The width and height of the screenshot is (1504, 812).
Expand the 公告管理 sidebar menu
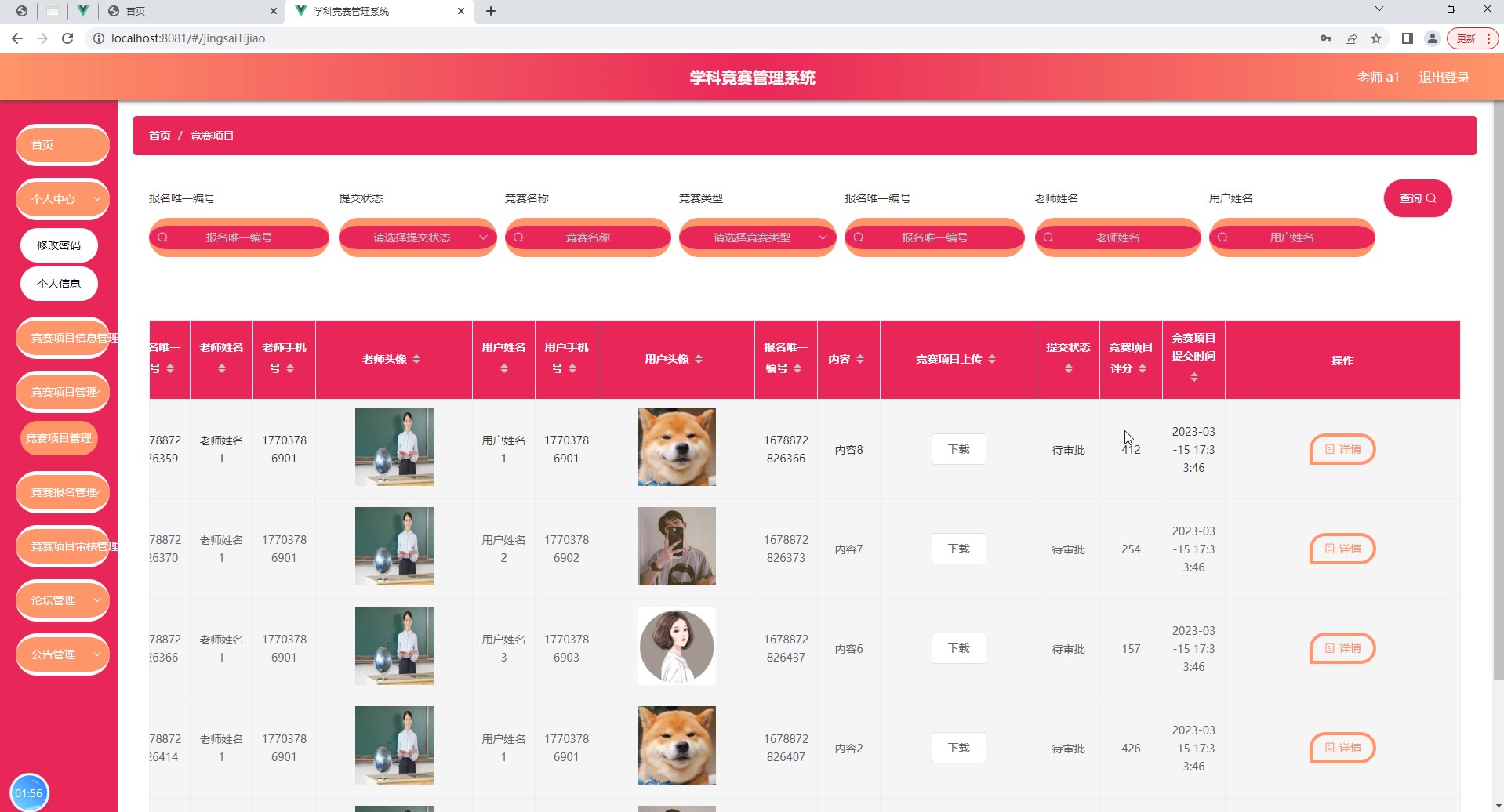pos(63,654)
